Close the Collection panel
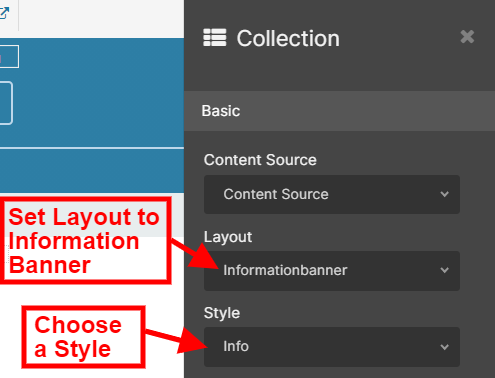Image resolution: width=495 pixels, height=378 pixels. (x=467, y=37)
